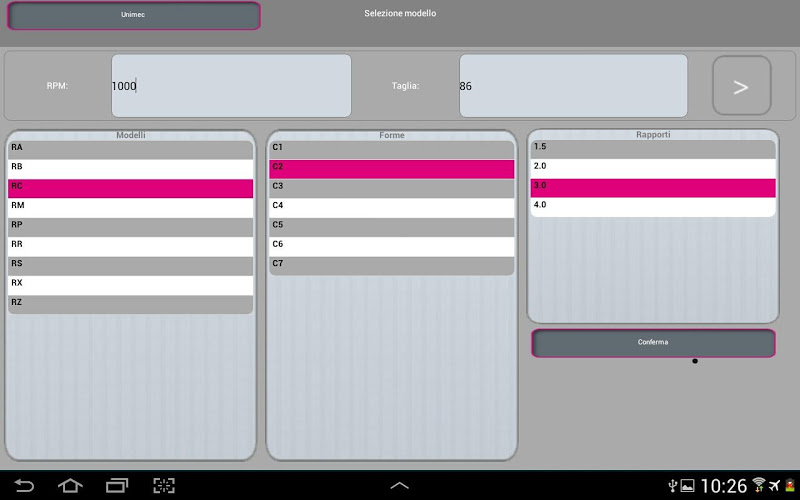Select model RM
The image size is (800, 500).
[x=131, y=208]
